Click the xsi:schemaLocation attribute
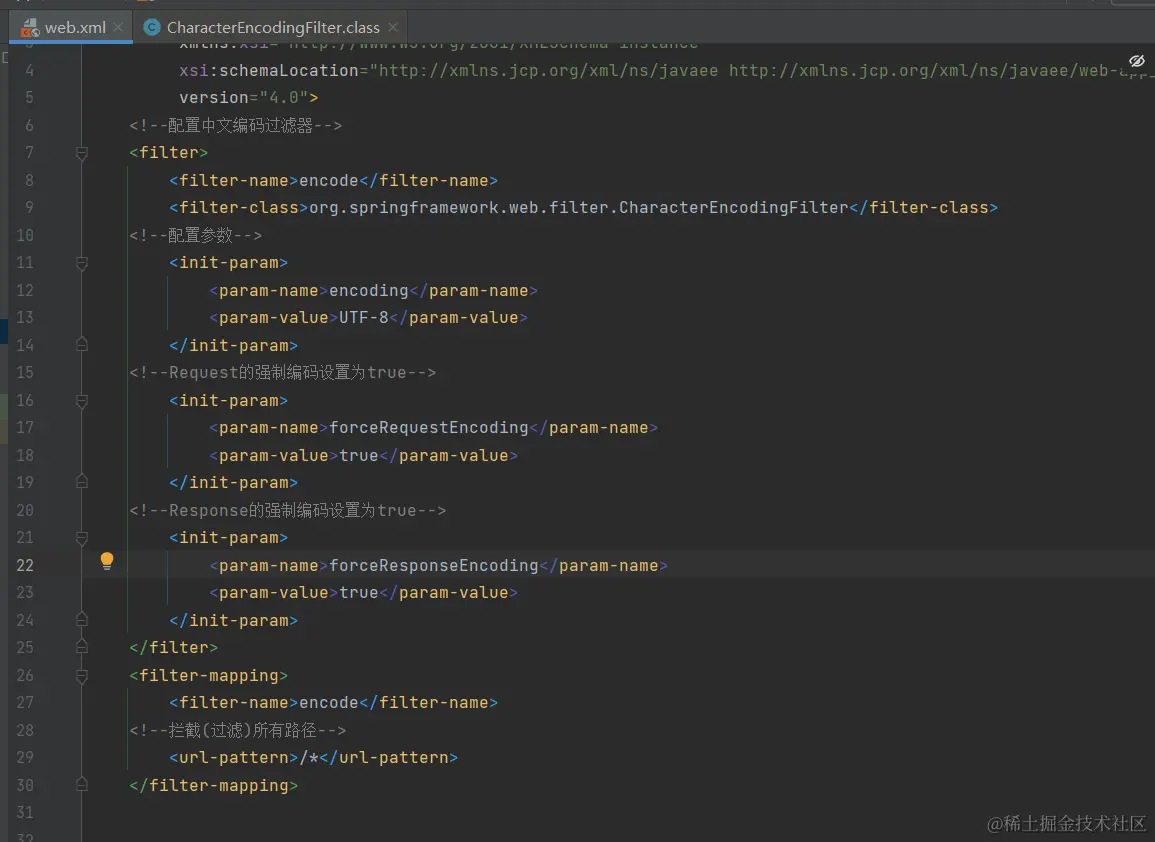This screenshot has width=1155, height=842. 268,70
